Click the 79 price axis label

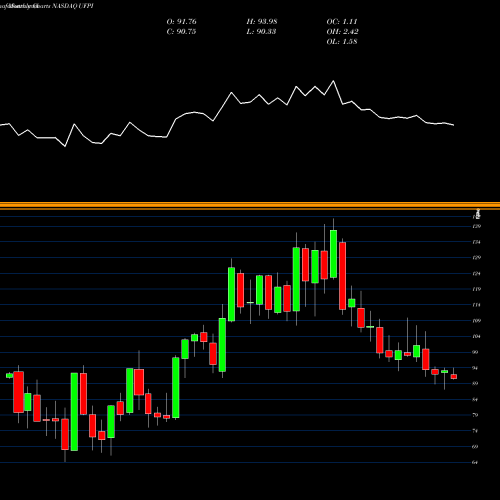pyautogui.click(x=475, y=415)
